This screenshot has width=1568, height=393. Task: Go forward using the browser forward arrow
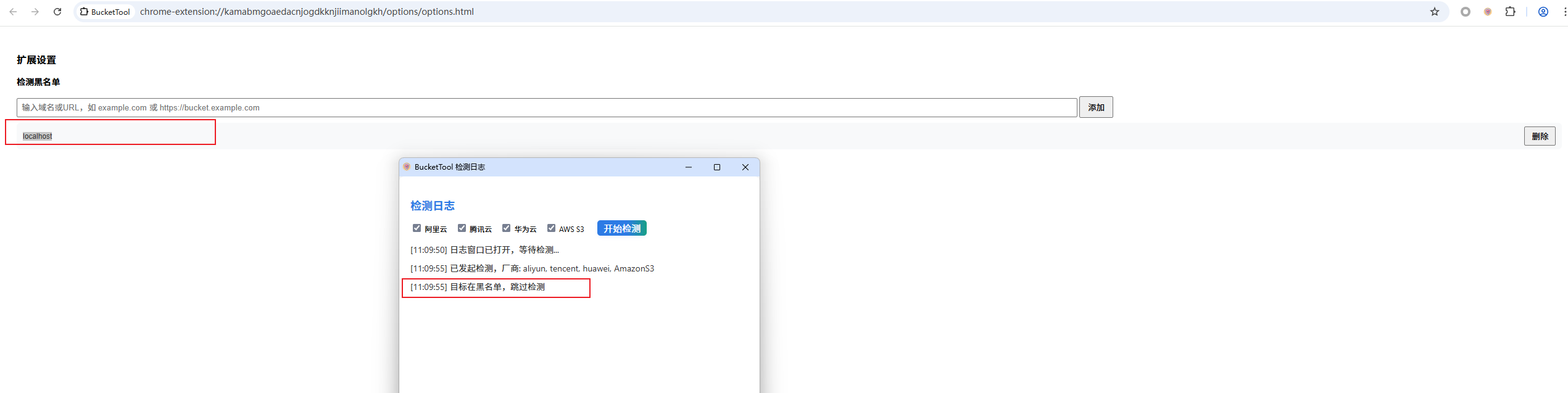point(35,12)
